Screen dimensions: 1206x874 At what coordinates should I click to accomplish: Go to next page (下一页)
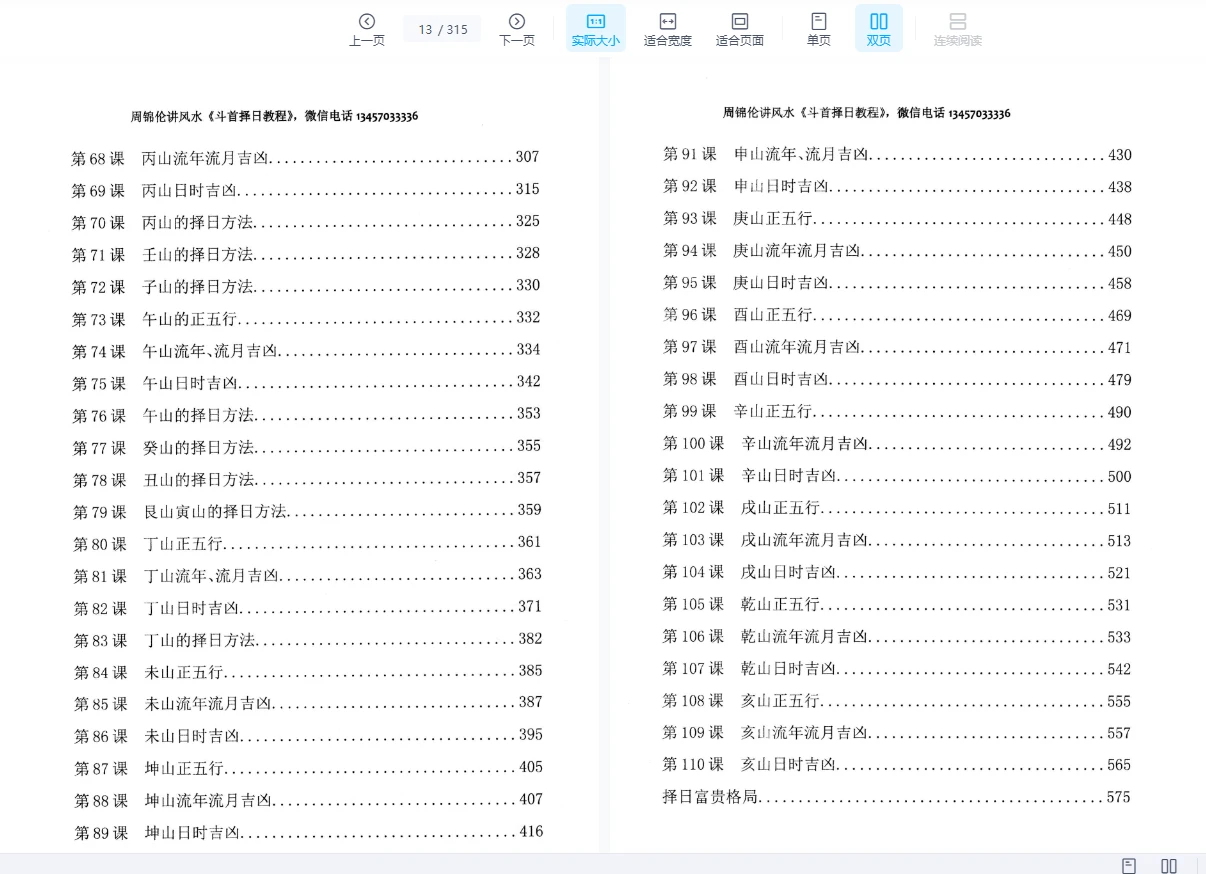pos(517,29)
